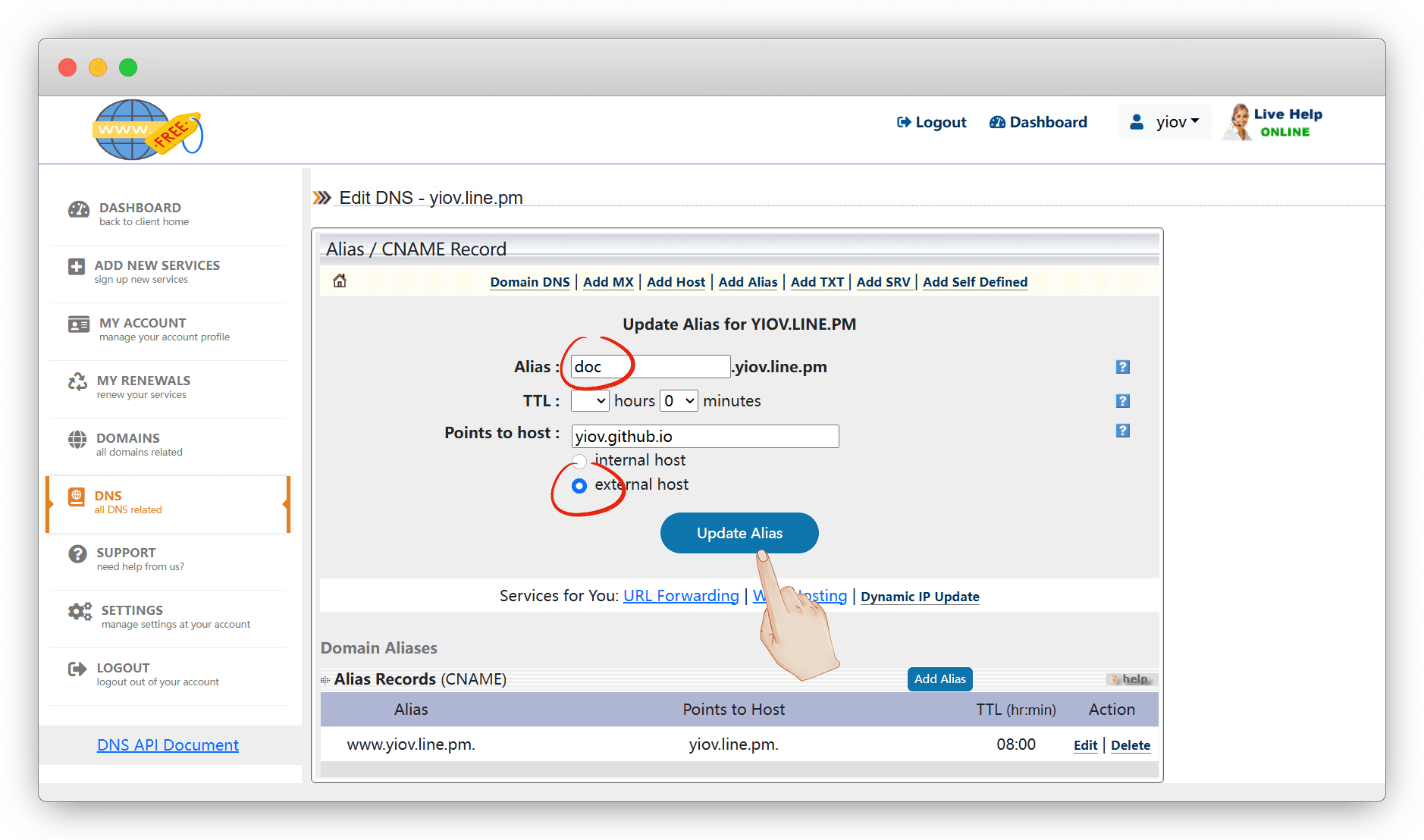Open the help icon next to TTL
Screen dimensions: 1424x840
(x=1122, y=401)
